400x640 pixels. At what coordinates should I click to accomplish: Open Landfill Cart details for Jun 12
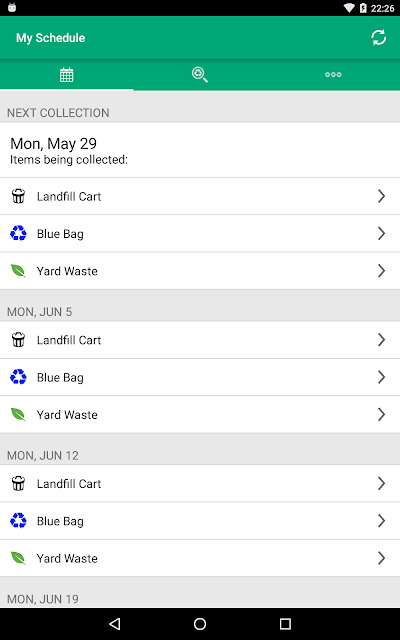pyautogui.click(x=200, y=484)
